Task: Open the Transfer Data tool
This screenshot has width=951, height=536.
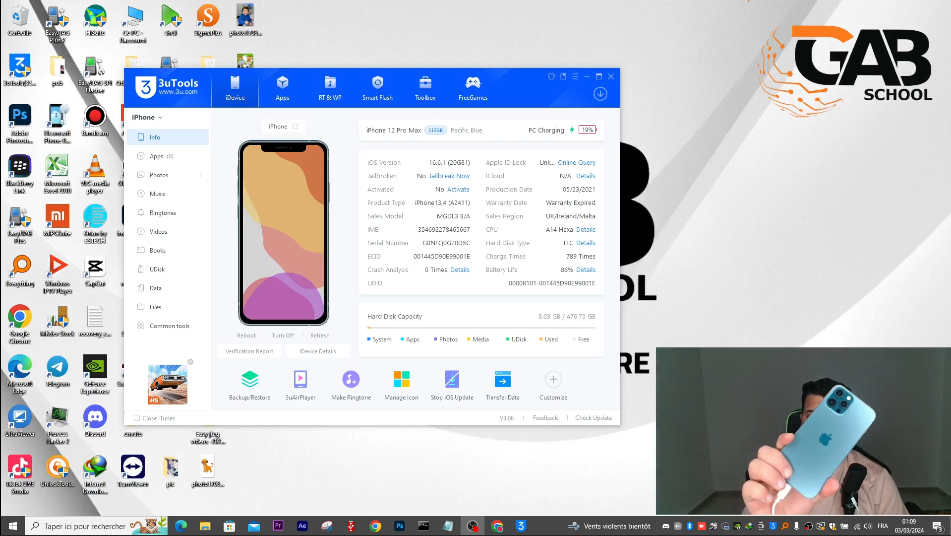Action: 502,385
